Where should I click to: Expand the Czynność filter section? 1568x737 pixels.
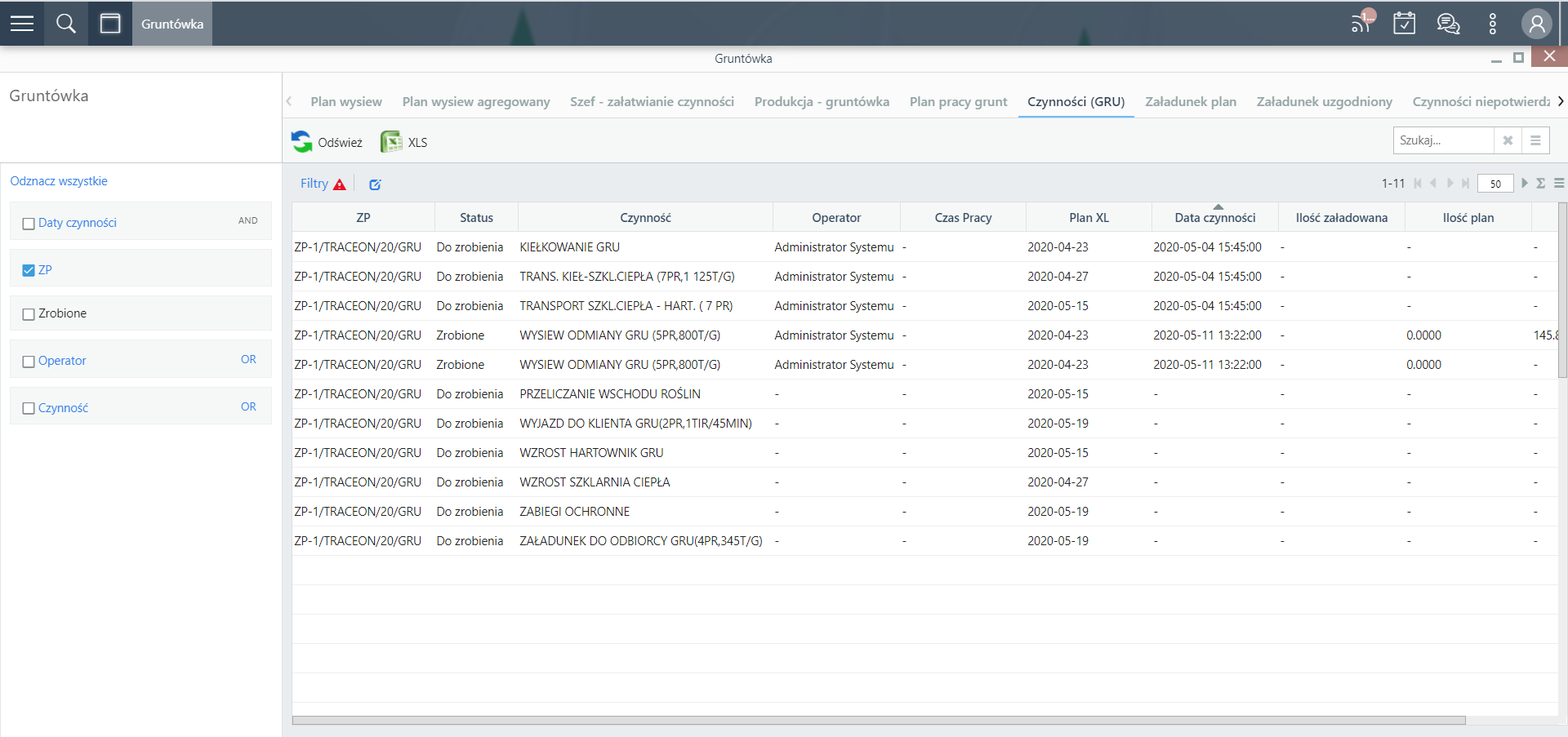(63, 408)
